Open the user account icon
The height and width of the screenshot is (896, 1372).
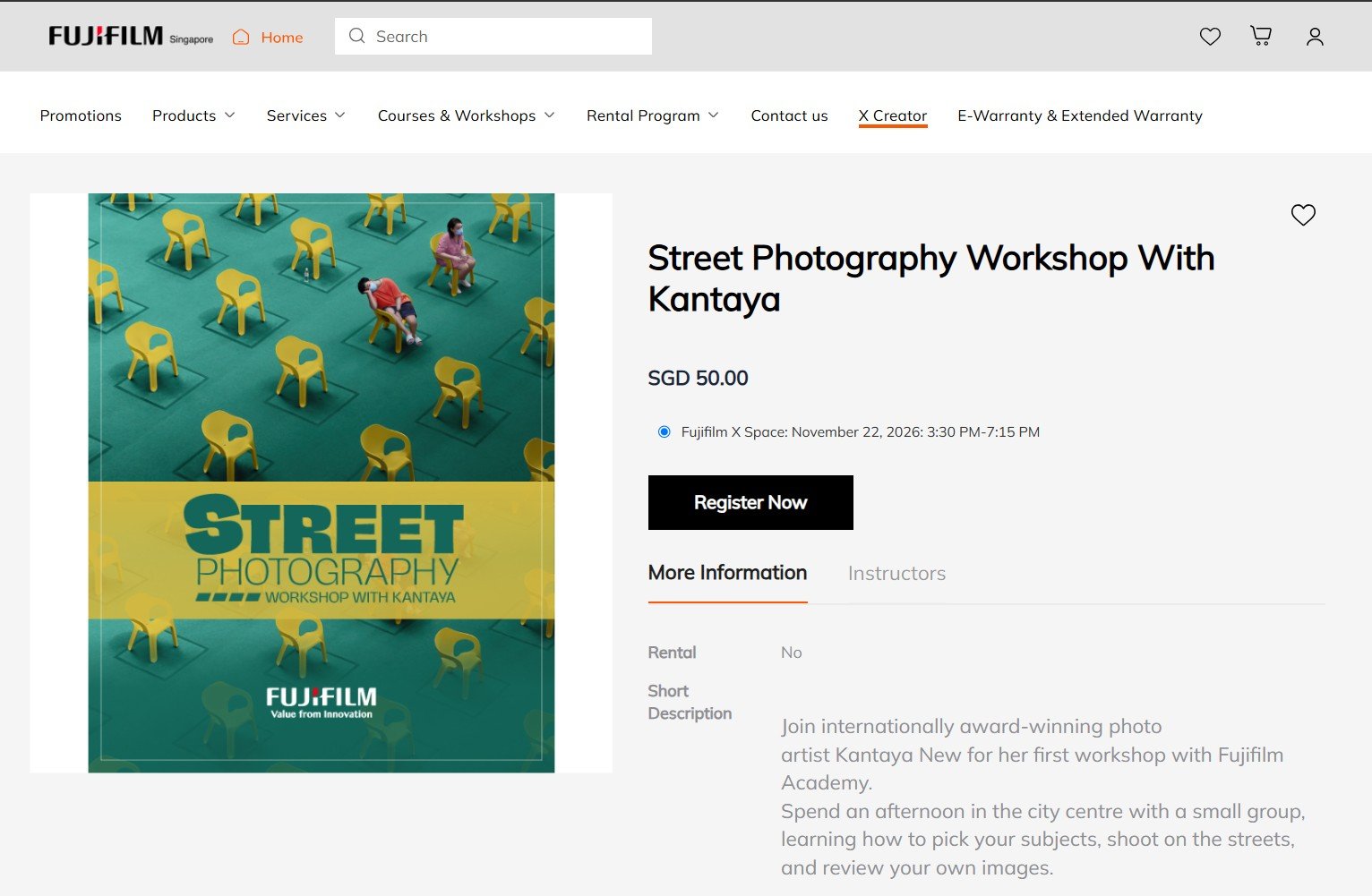click(x=1315, y=37)
